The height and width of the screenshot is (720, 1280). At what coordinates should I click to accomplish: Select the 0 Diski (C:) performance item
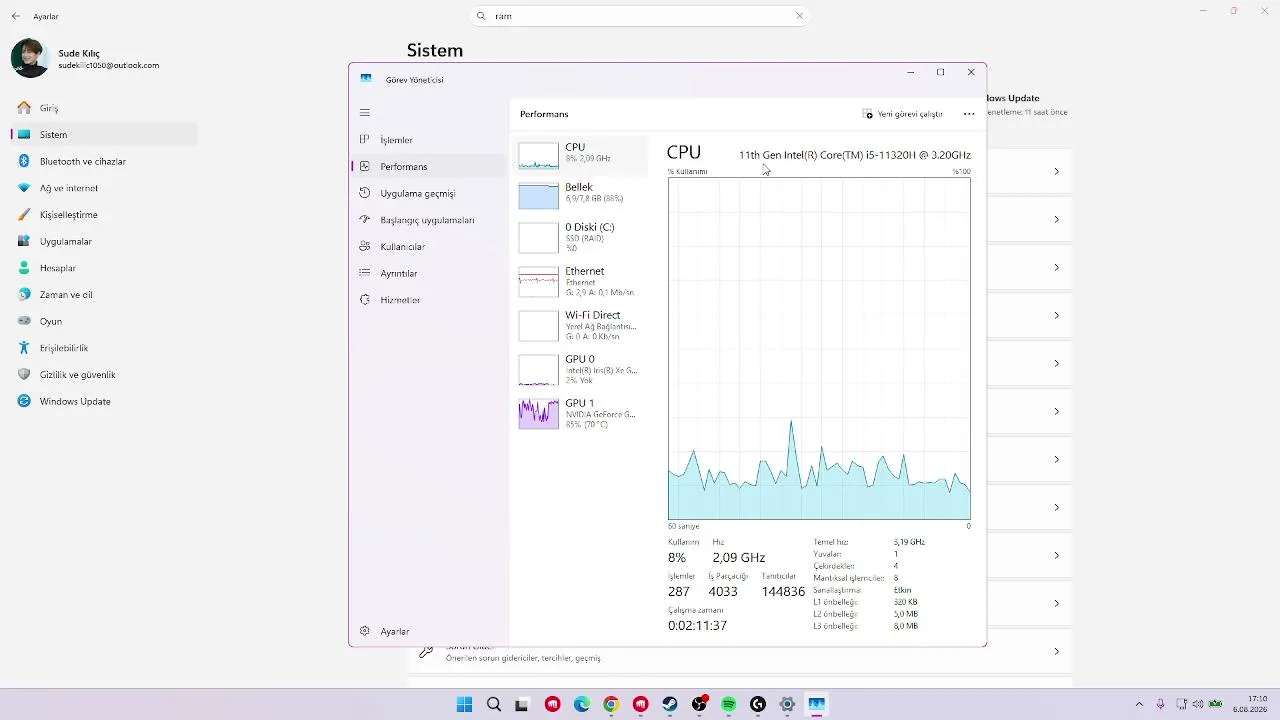coord(581,237)
